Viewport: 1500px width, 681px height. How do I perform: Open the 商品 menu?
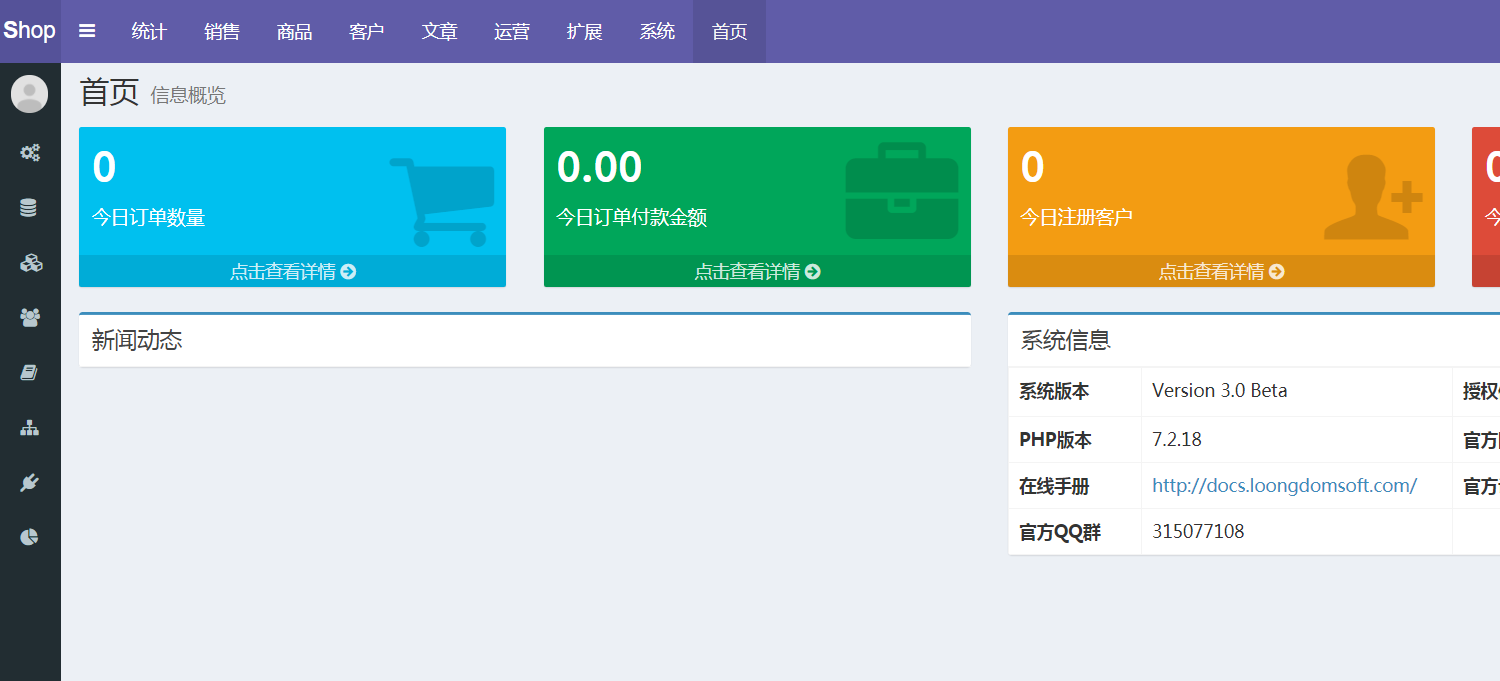(294, 31)
